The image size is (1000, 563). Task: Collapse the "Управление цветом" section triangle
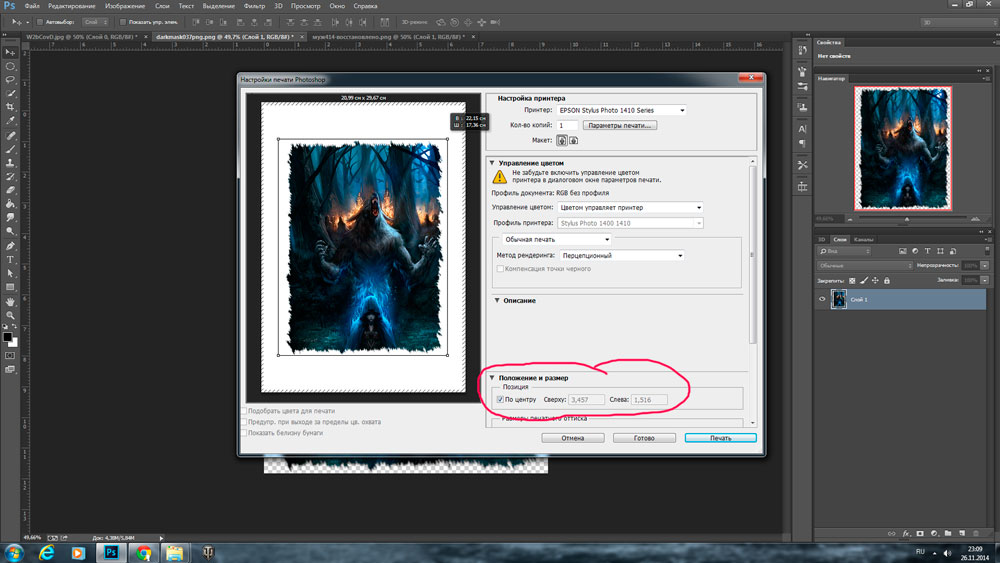(492, 163)
